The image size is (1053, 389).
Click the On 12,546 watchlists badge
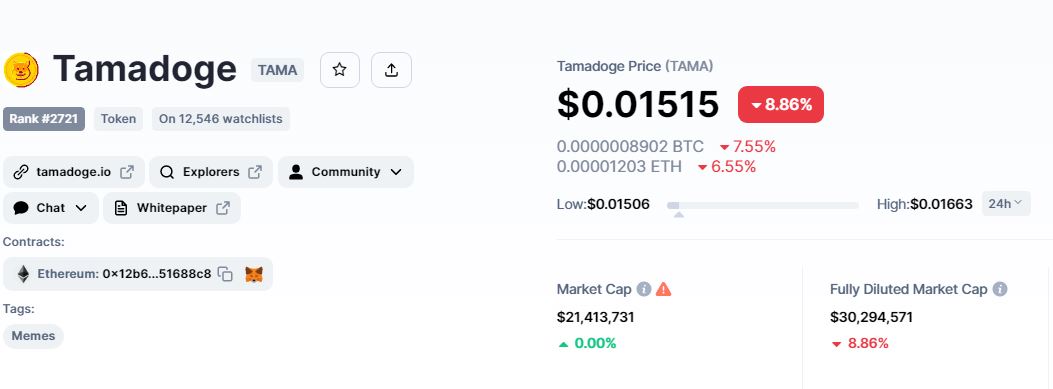(x=220, y=120)
